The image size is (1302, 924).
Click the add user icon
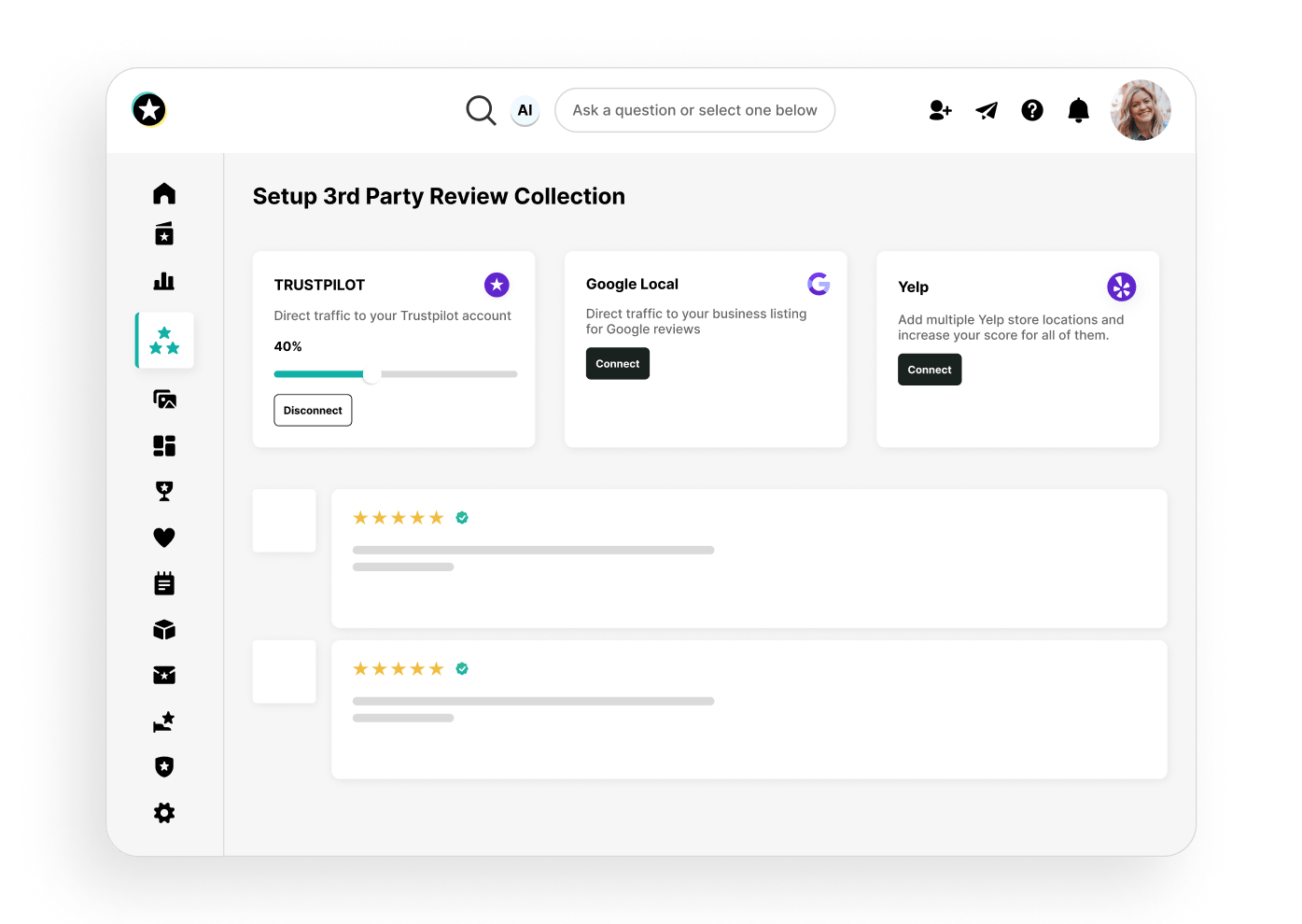click(940, 110)
